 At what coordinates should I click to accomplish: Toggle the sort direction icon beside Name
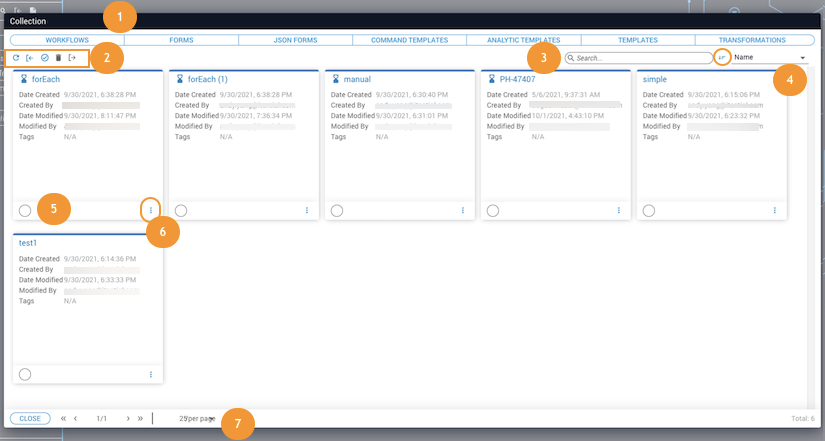pos(722,57)
